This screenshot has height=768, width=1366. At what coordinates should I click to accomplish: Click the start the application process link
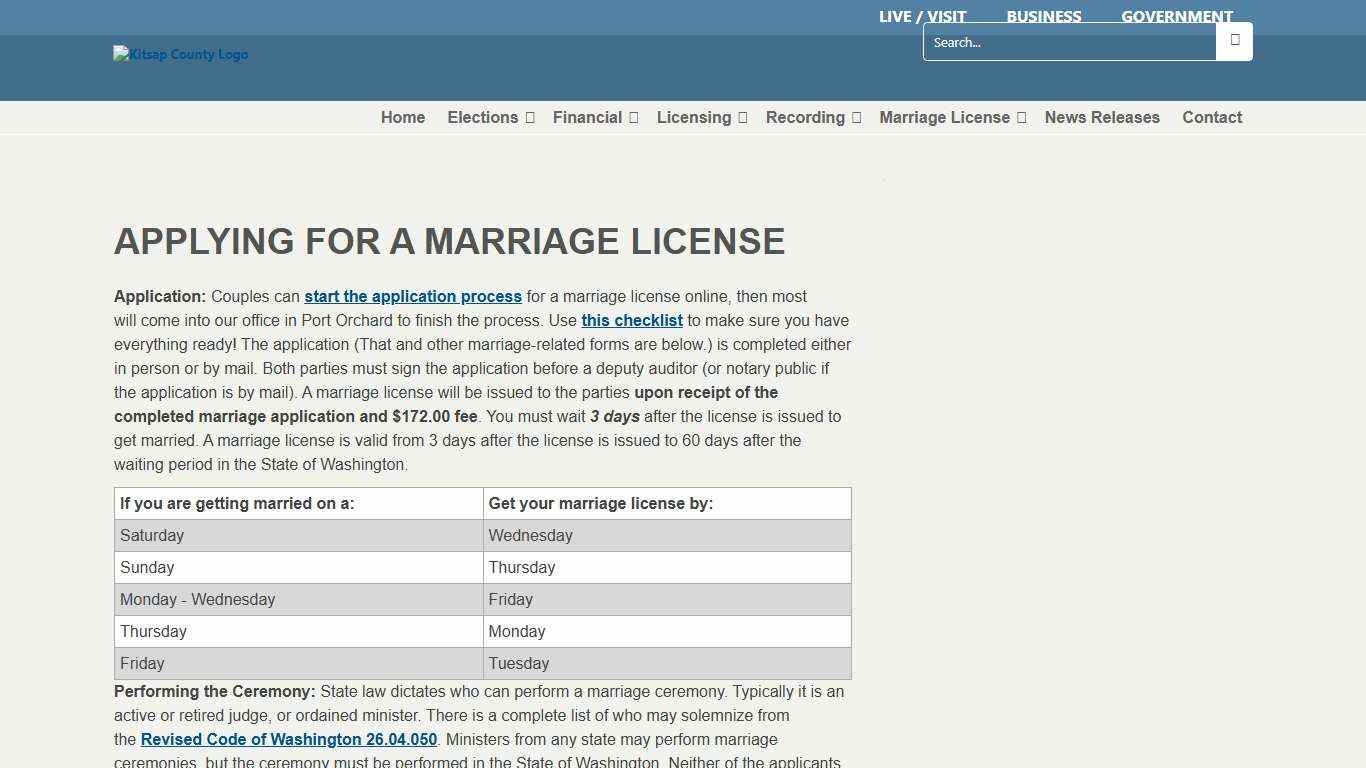coord(412,296)
